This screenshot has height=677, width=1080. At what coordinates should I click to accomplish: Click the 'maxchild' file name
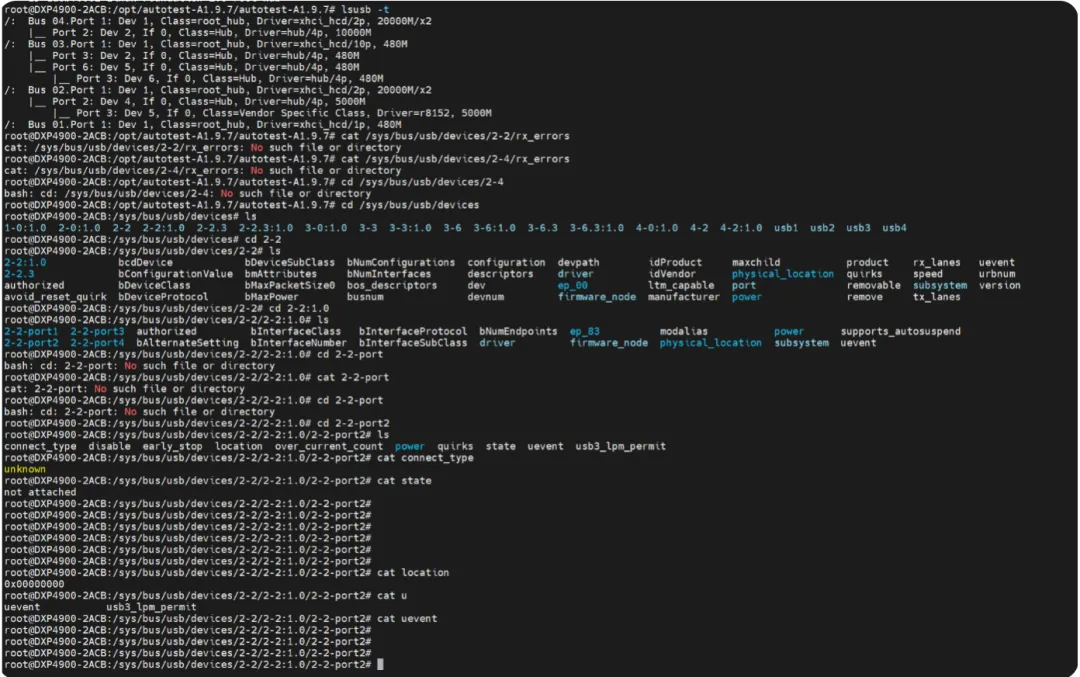(x=756, y=262)
